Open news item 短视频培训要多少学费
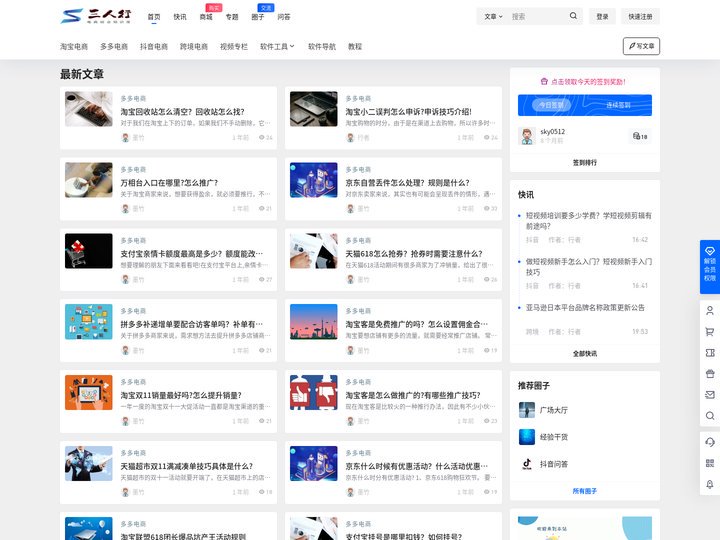720x540 pixels. 588,221
